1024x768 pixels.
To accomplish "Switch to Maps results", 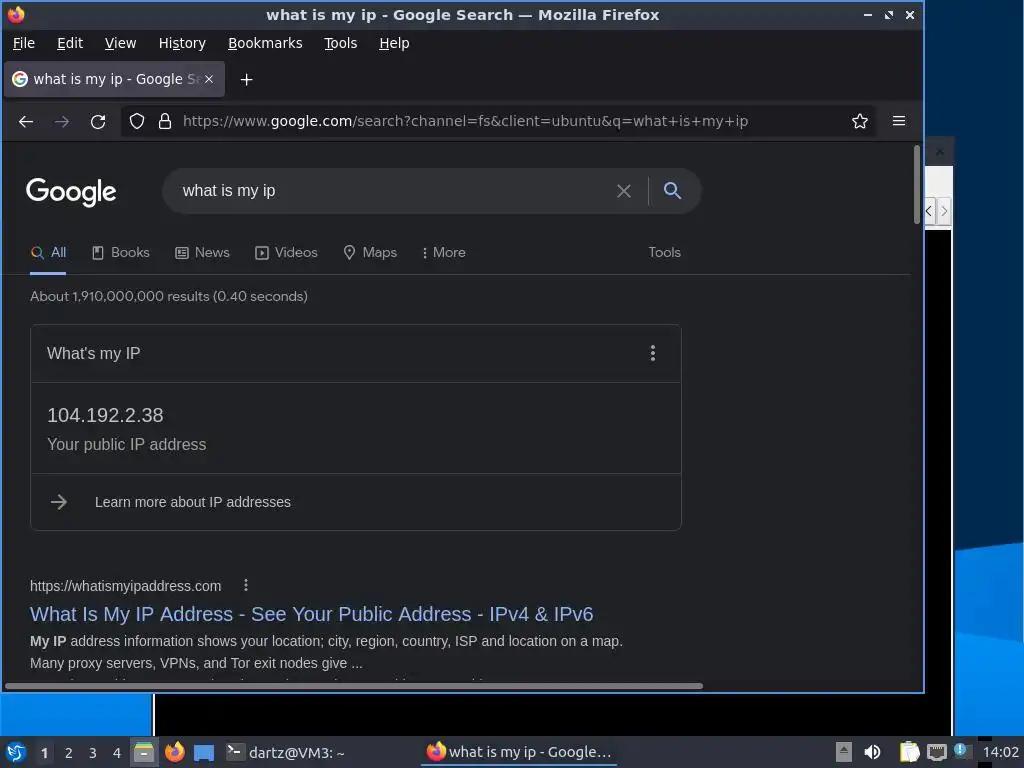I will click(x=370, y=253).
